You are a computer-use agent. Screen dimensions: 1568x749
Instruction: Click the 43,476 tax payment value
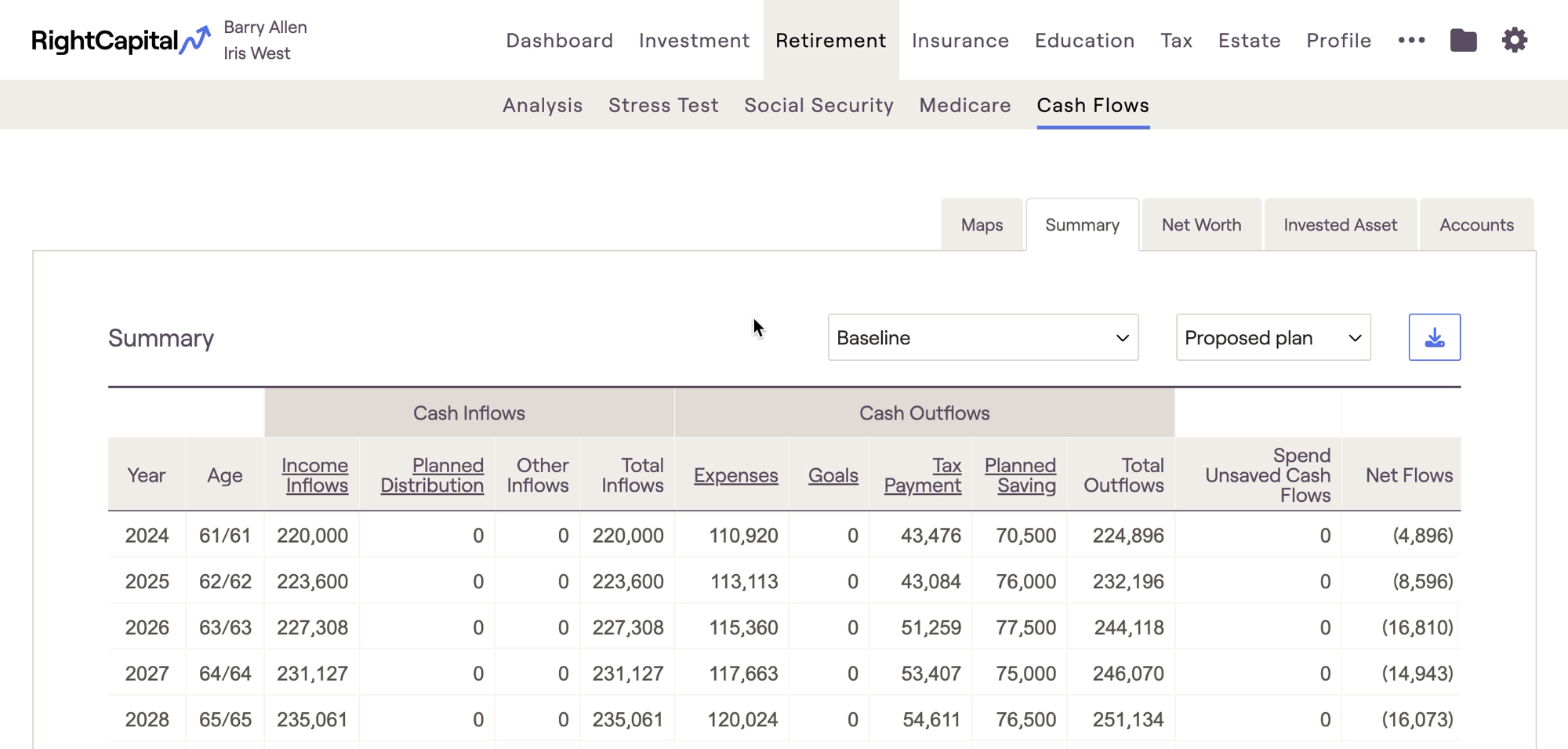pyautogui.click(x=931, y=536)
